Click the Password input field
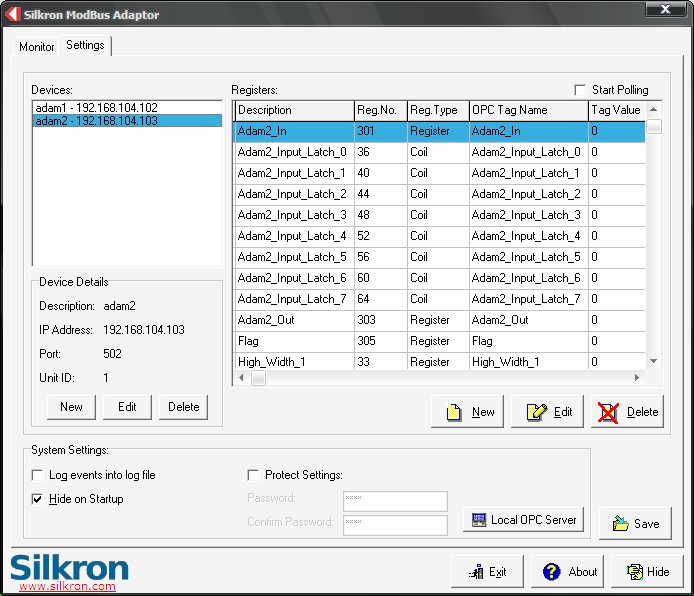 (395, 501)
